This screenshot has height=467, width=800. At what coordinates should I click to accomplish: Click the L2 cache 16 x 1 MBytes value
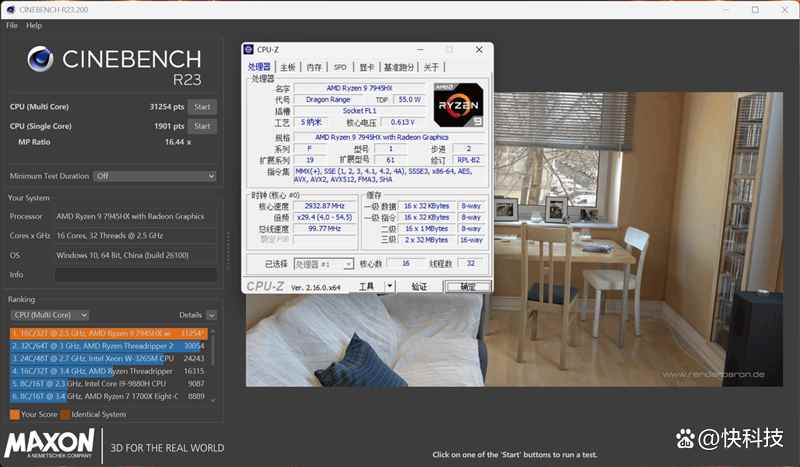[427, 229]
